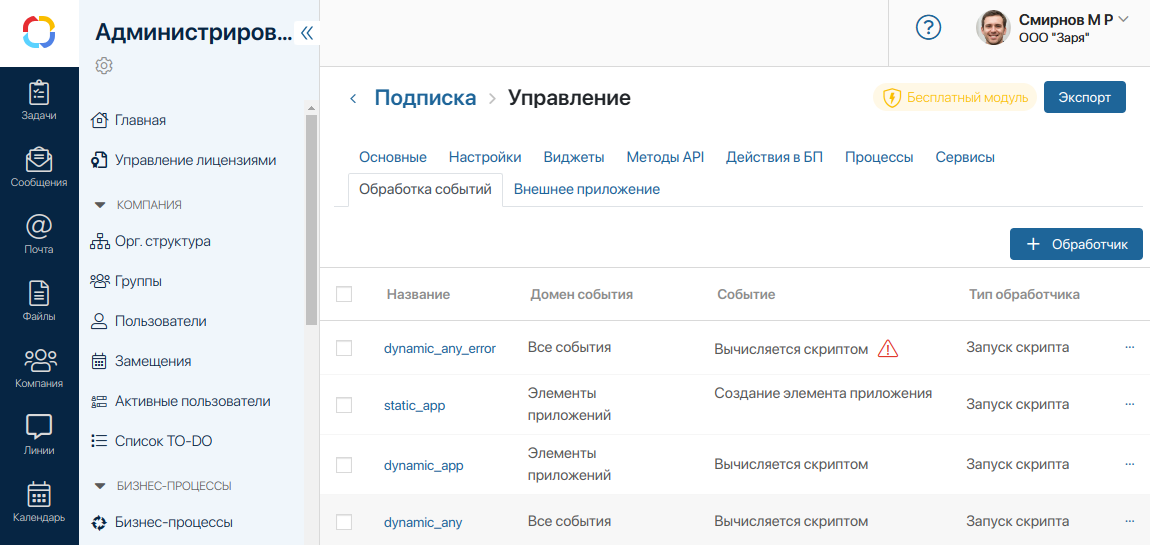This screenshot has height=545, width=1150.
Task: Click the Экспорт button
Action: coord(1084,97)
